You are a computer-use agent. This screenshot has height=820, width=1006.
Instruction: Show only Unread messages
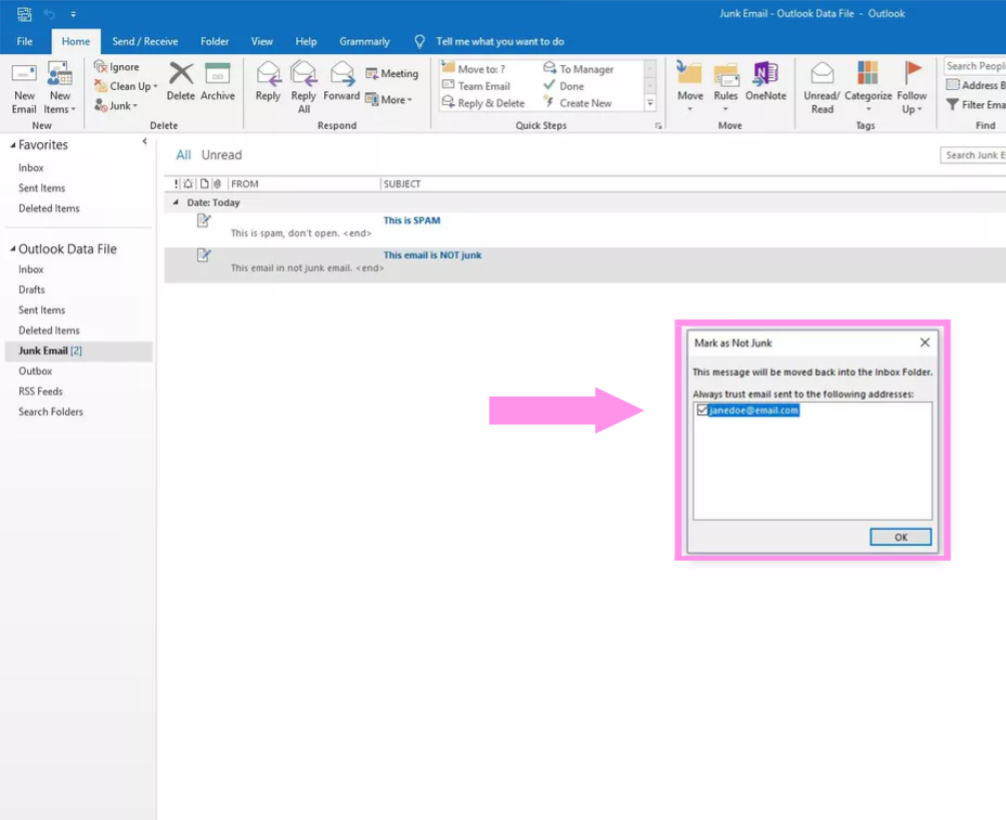pos(221,155)
